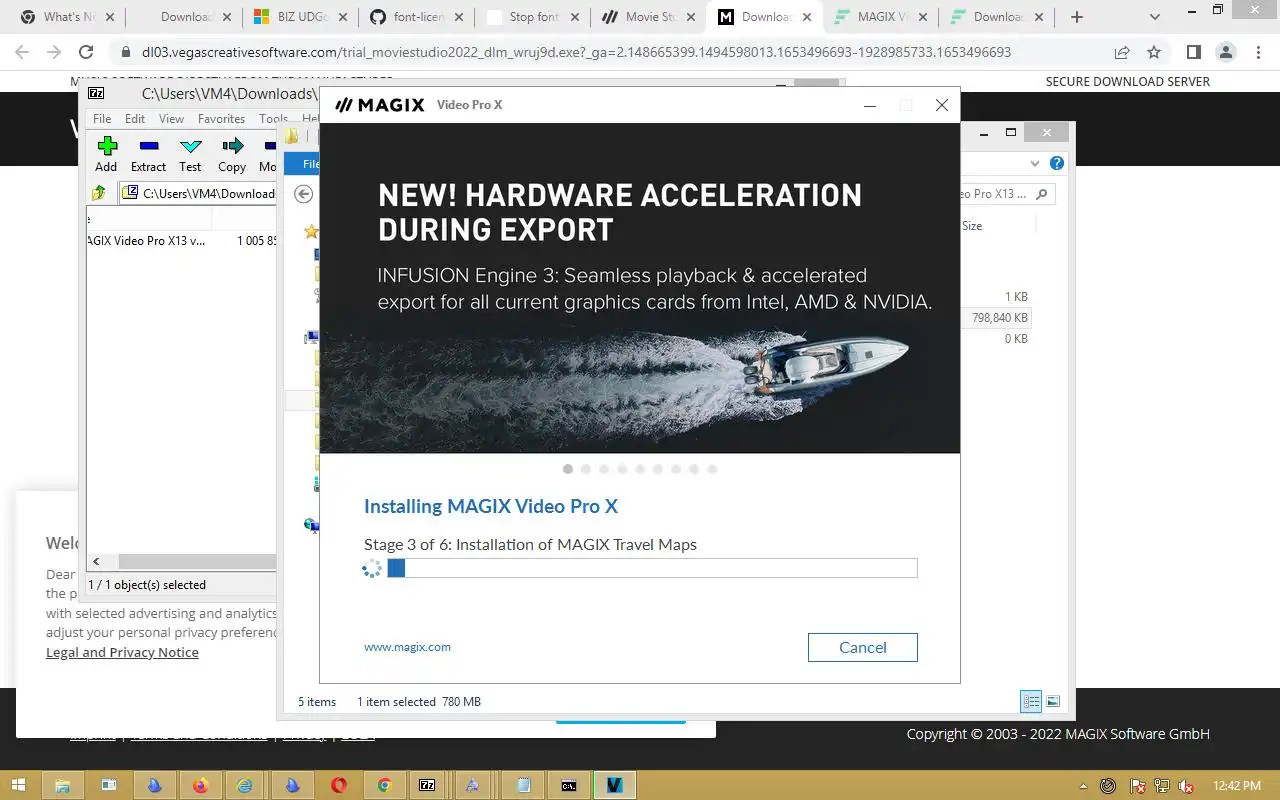
Task: Open the Chrome three-dot menu
Action: (x=1258, y=52)
